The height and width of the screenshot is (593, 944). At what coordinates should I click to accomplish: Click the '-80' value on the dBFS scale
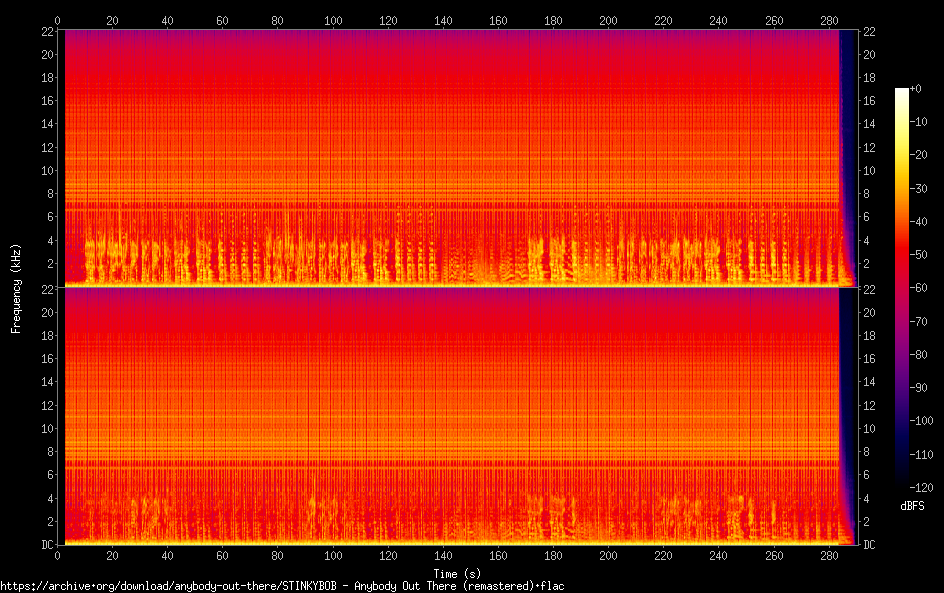click(x=919, y=355)
